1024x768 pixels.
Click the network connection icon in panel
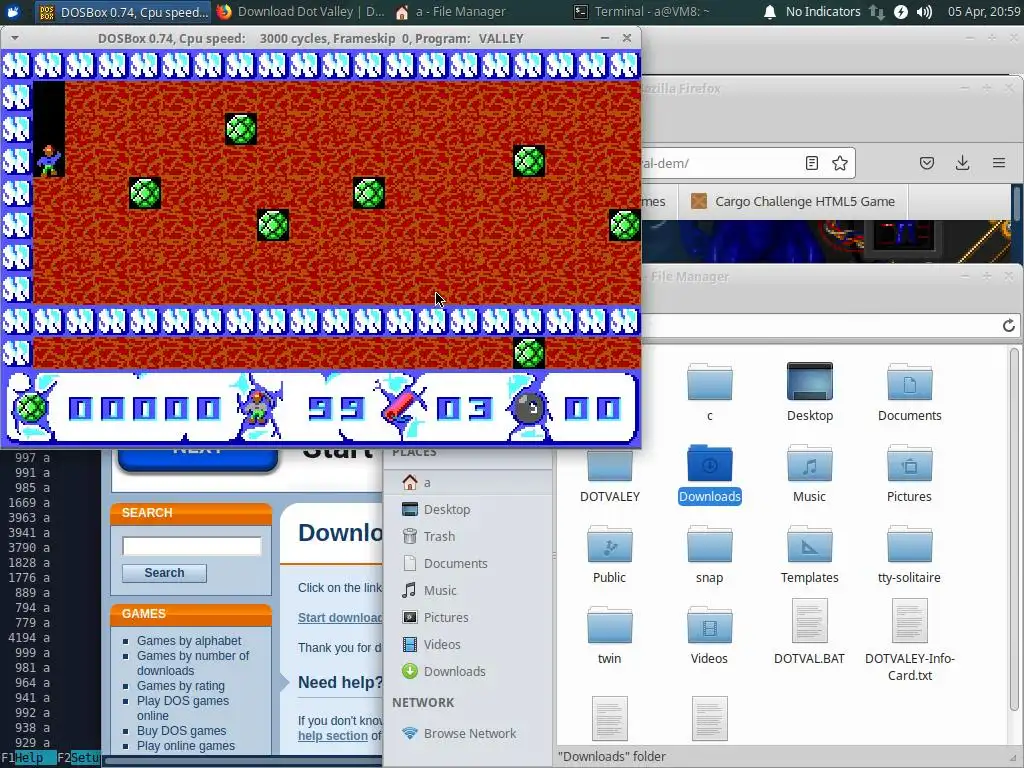click(x=876, y=12)
